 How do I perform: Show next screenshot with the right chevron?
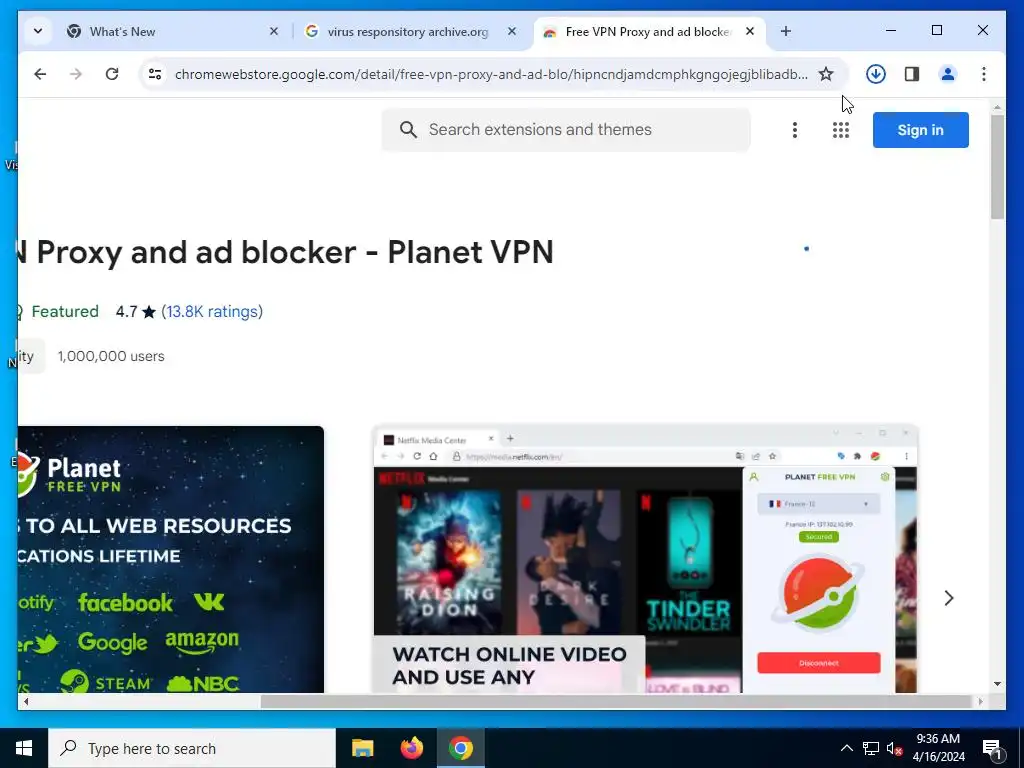click(949, 598)
